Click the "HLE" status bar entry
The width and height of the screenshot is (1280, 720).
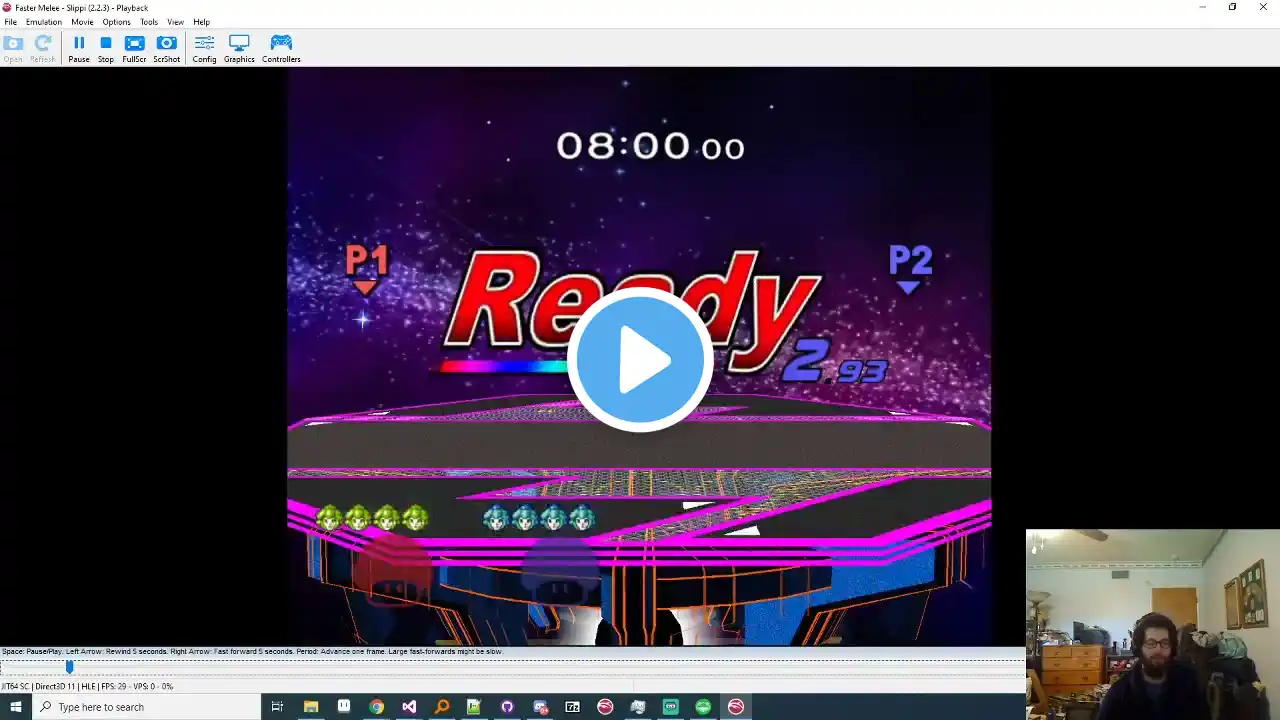click(87, 686)
